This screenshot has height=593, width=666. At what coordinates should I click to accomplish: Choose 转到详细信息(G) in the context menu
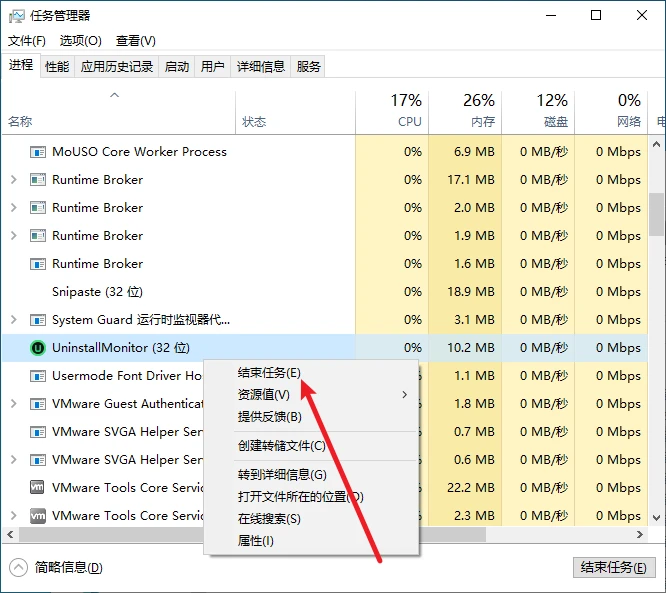click(311, 474)
